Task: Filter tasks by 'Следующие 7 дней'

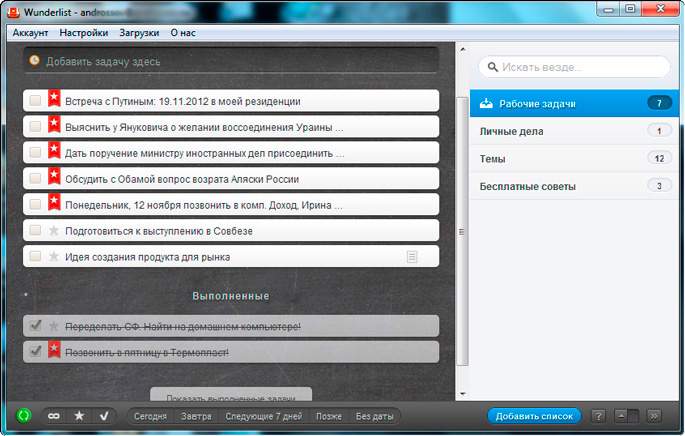Action: pos(263,416)
